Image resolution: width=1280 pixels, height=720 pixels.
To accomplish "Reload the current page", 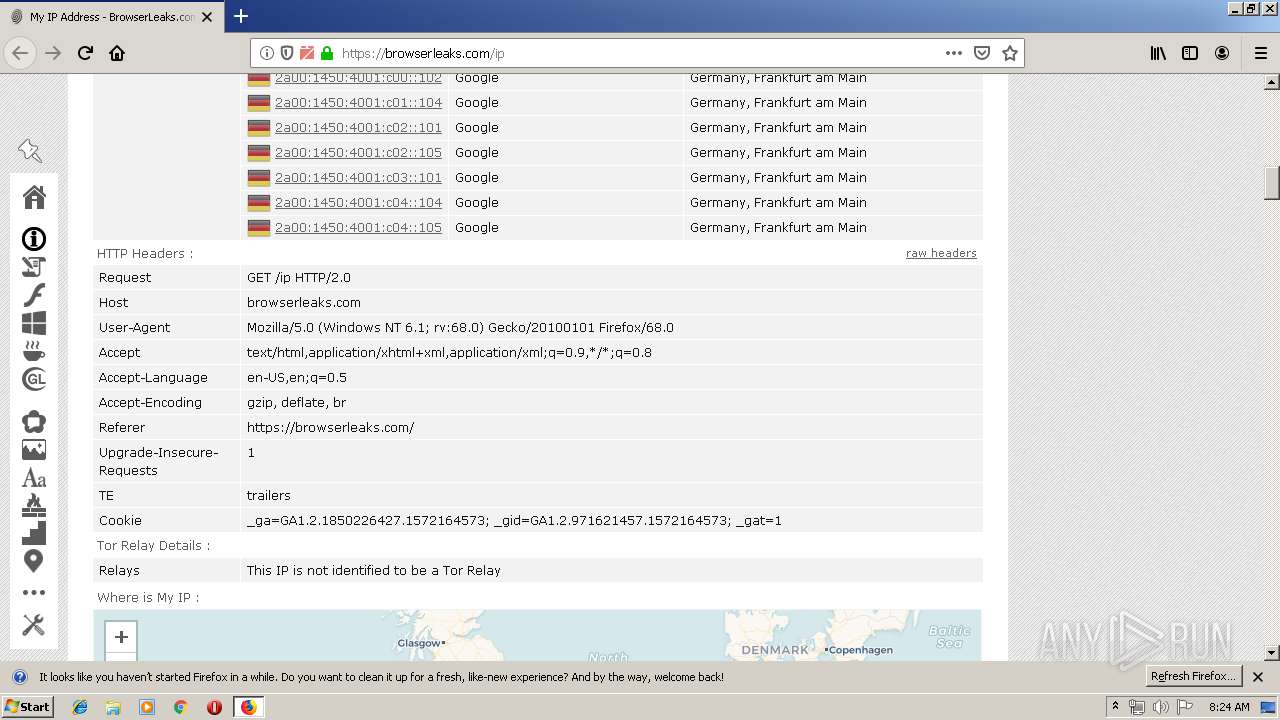I will coord(85,53).
